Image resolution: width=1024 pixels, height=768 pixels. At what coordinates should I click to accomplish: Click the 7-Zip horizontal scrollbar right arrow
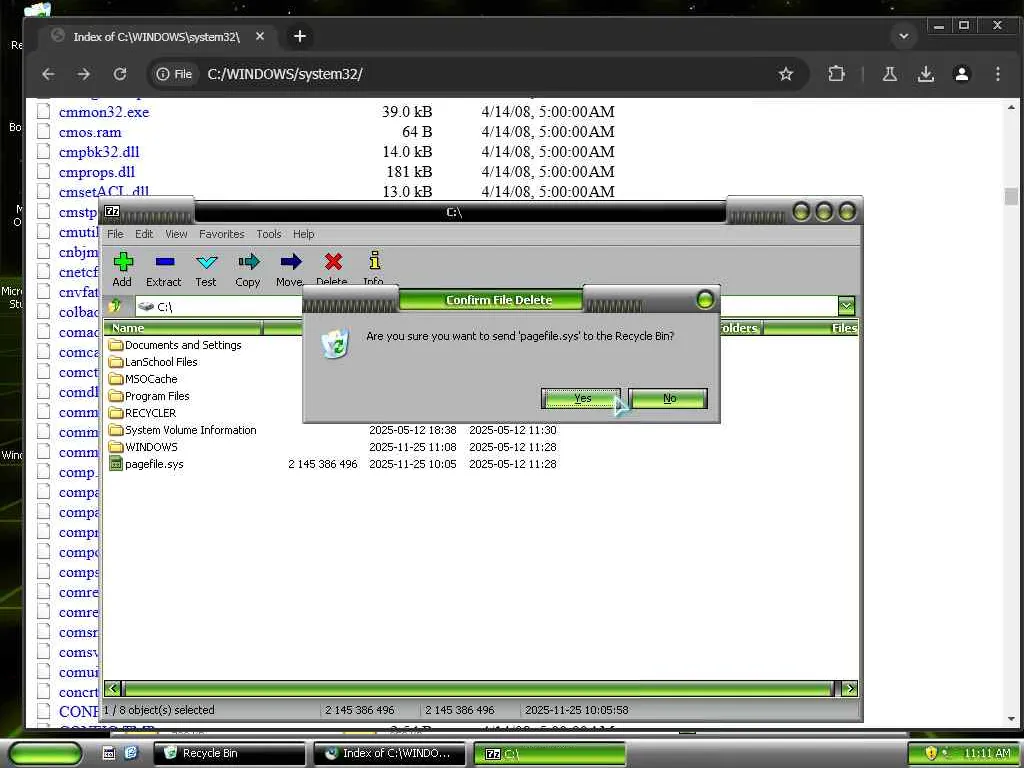click(x=850, y=688)
